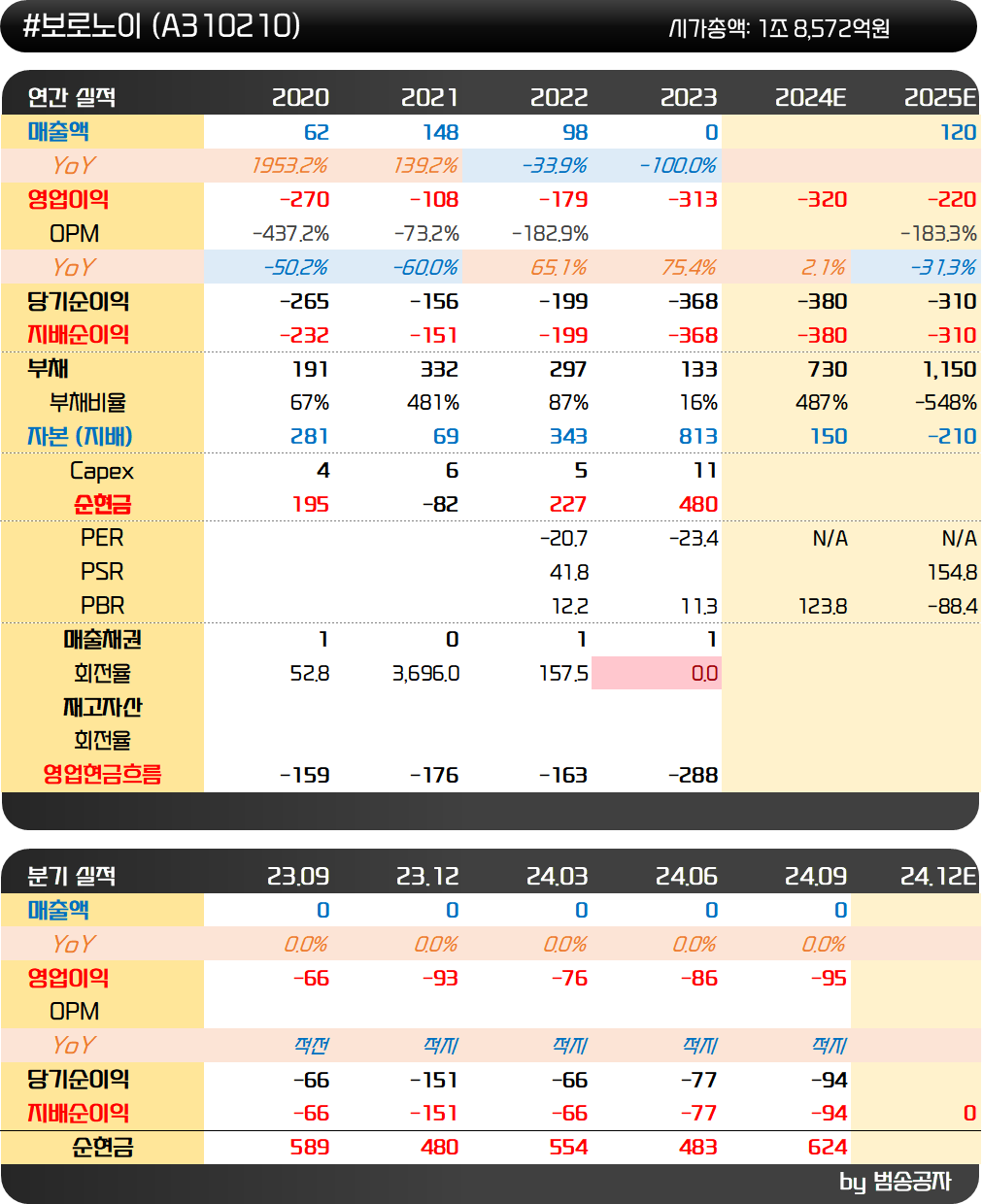Click the 2025E debt value 1,150

950,369
